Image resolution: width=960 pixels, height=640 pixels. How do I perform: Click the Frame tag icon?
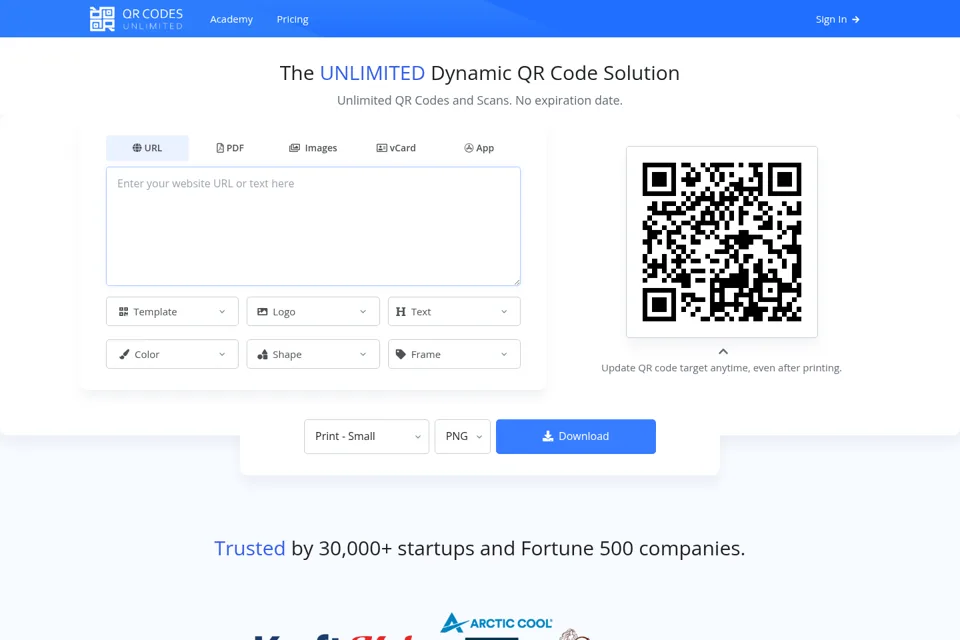(x=401, y=355)
